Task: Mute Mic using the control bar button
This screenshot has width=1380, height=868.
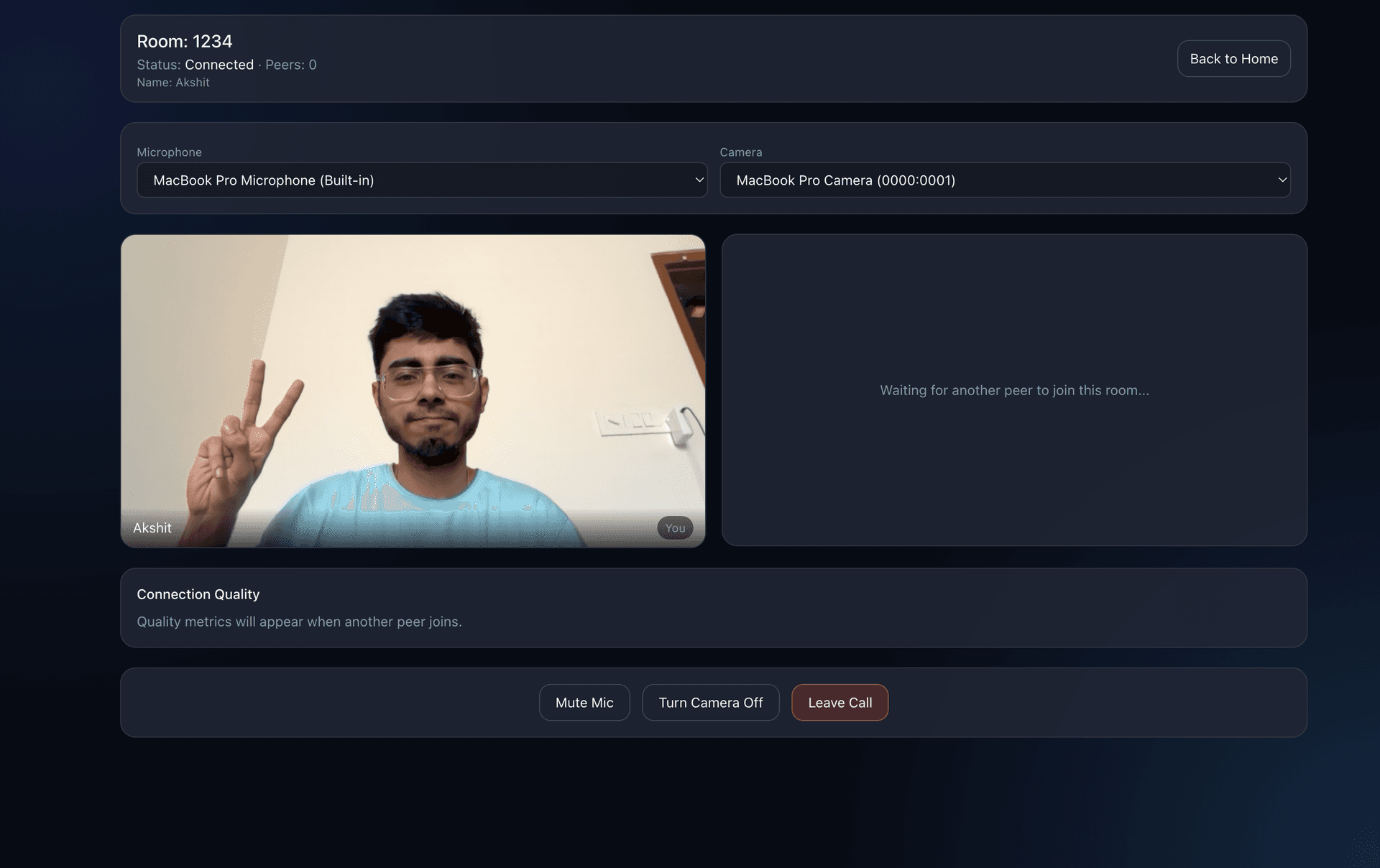Action: pos(584,702)
